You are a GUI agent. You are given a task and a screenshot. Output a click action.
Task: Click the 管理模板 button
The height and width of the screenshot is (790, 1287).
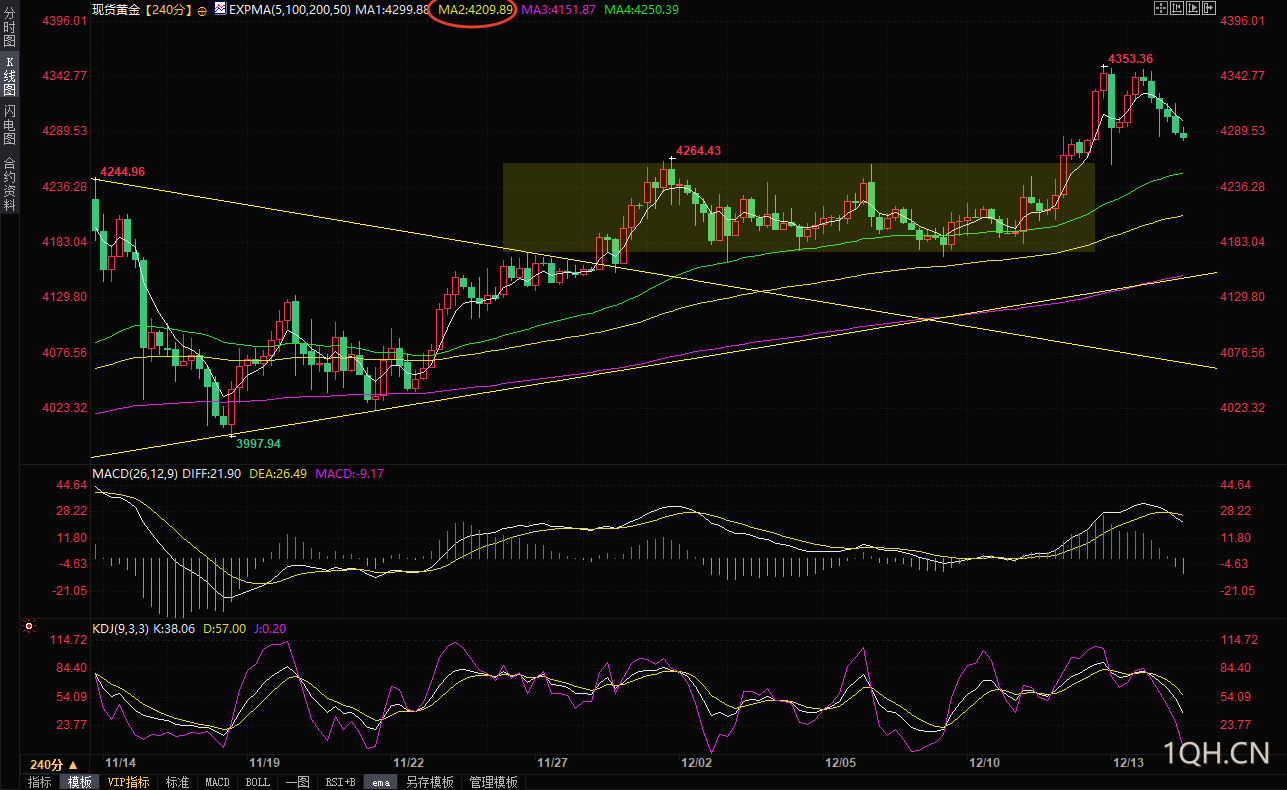pyautogui.click(x=493, y=782)
